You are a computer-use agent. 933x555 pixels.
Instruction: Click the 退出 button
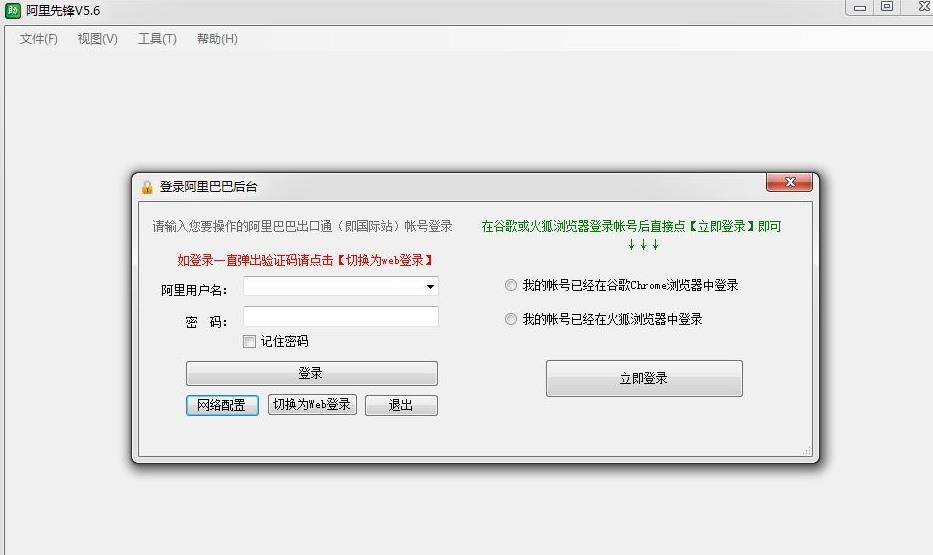[x=401, y=405]
